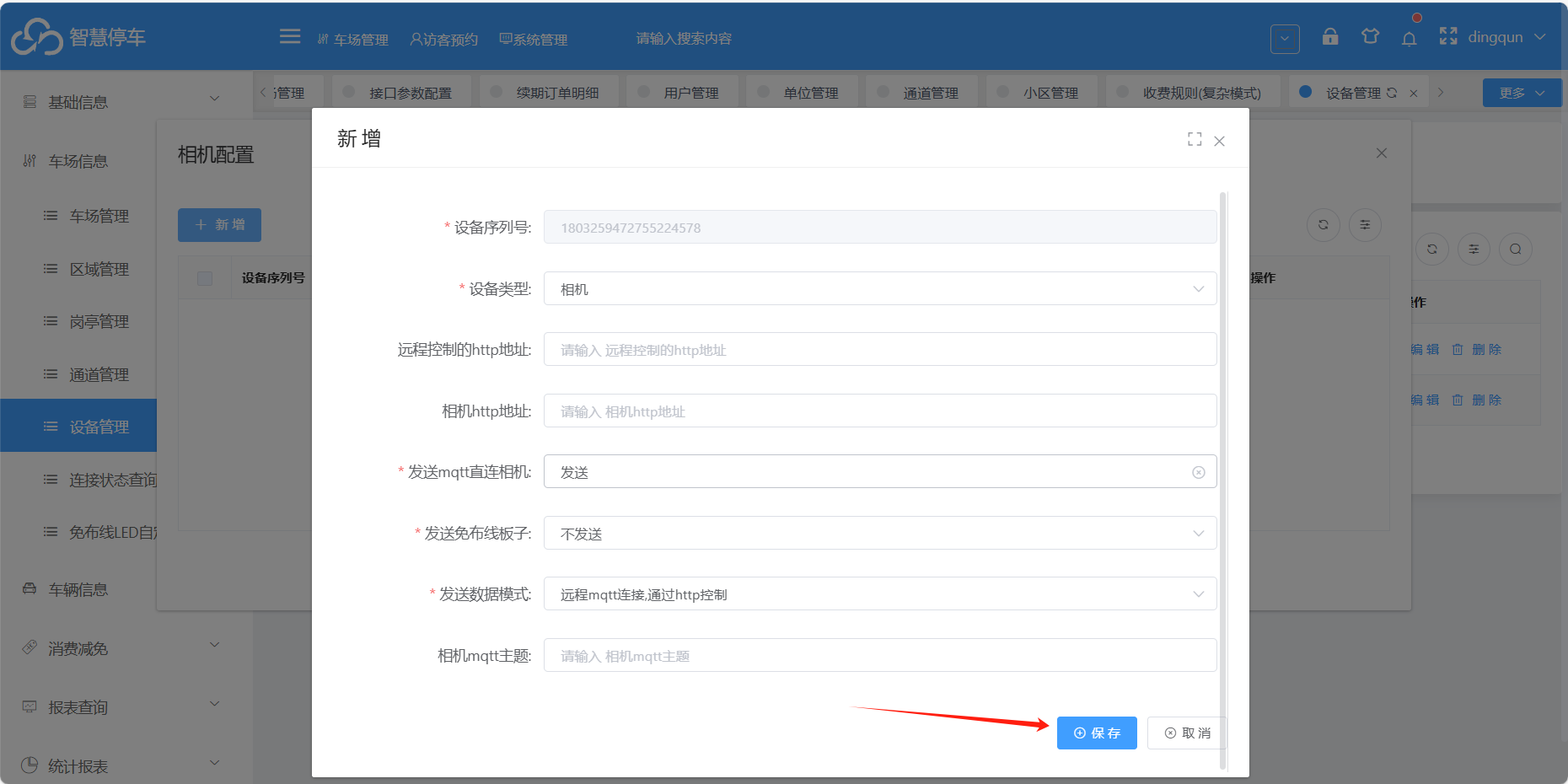Open the theme shirt icon
The image size is (1568, 784).
click(x=1370, y=36)
